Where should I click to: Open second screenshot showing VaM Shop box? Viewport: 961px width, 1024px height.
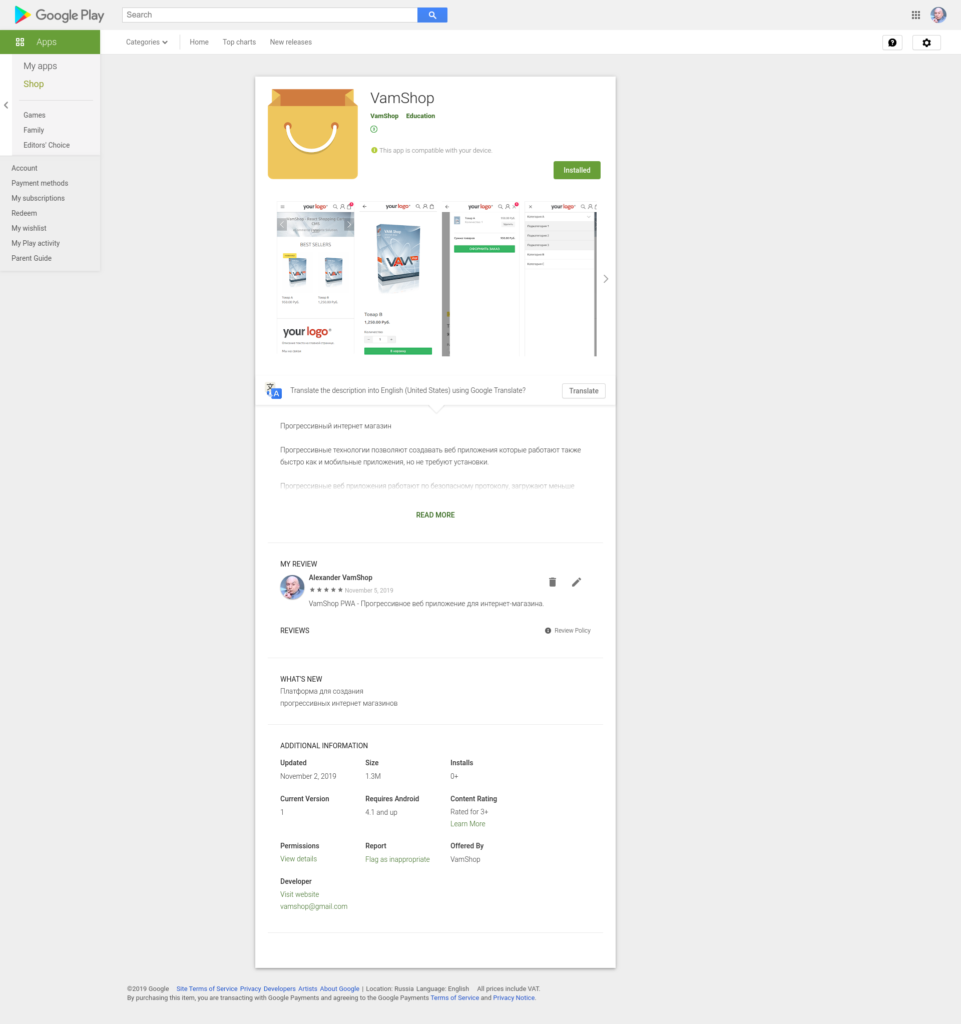tap(398, 279)
